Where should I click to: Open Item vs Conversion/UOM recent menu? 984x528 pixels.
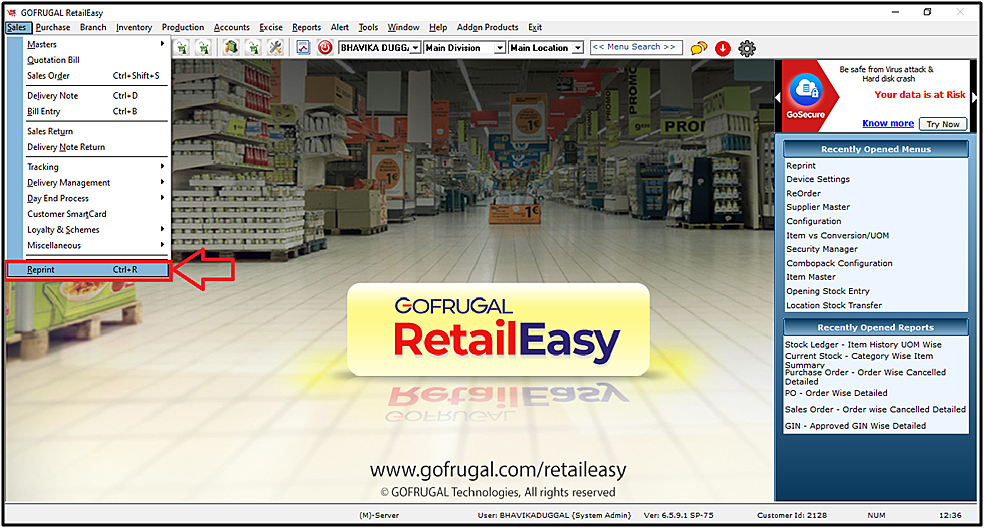click(837, 235)
